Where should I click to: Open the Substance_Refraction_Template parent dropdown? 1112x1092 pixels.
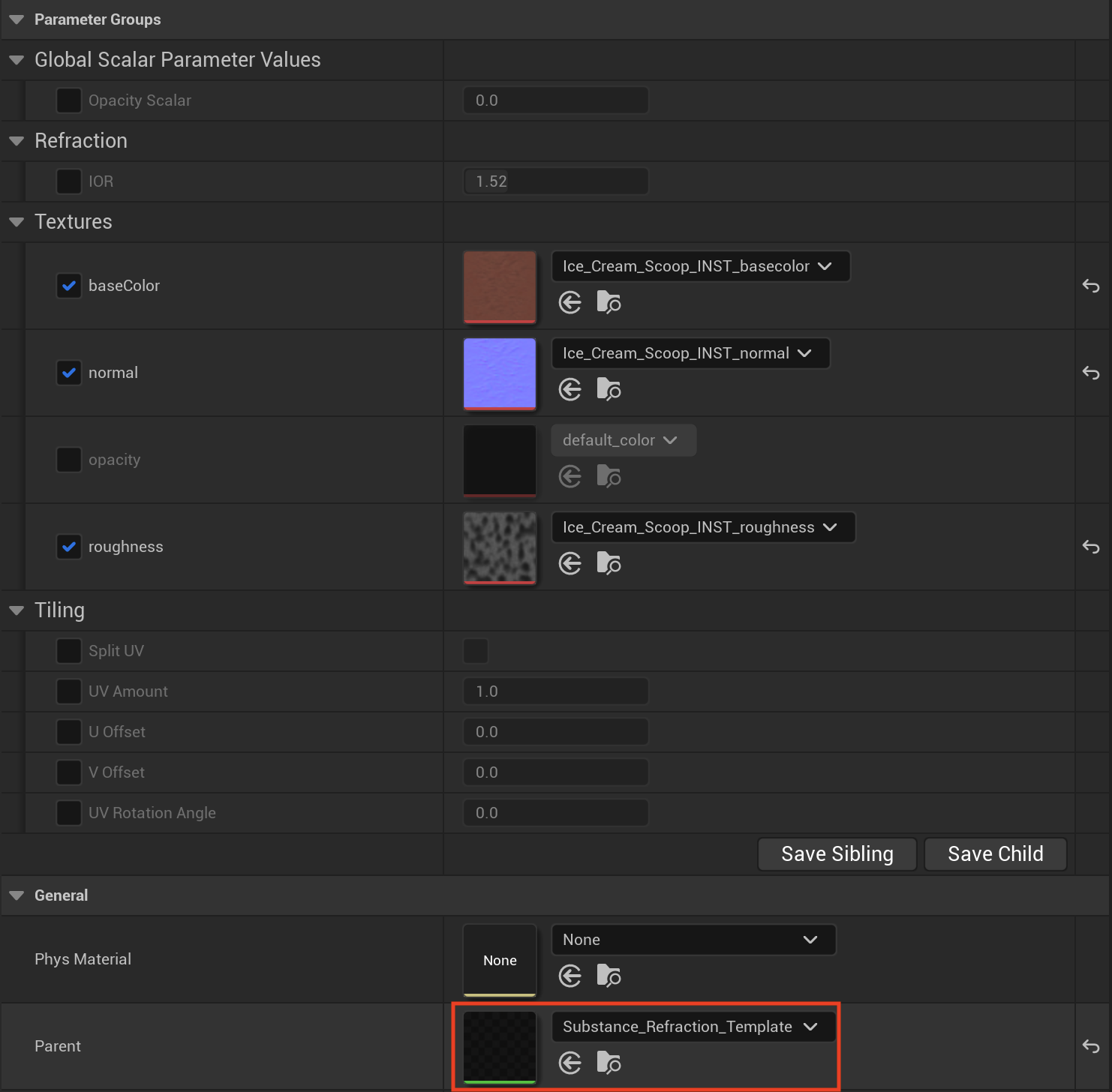(693, 1027)
